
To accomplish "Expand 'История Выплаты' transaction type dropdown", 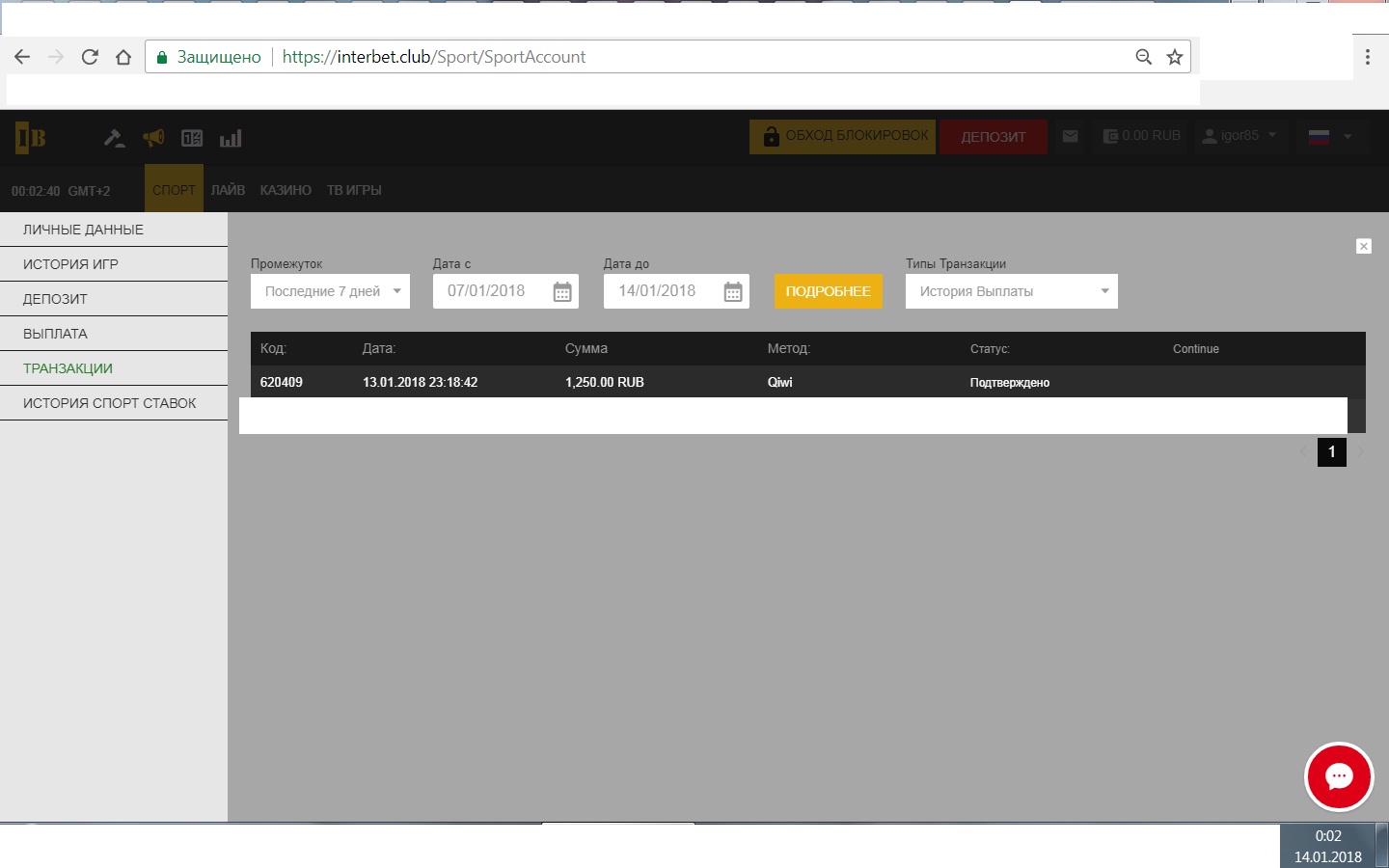I will coord(1011,291).
